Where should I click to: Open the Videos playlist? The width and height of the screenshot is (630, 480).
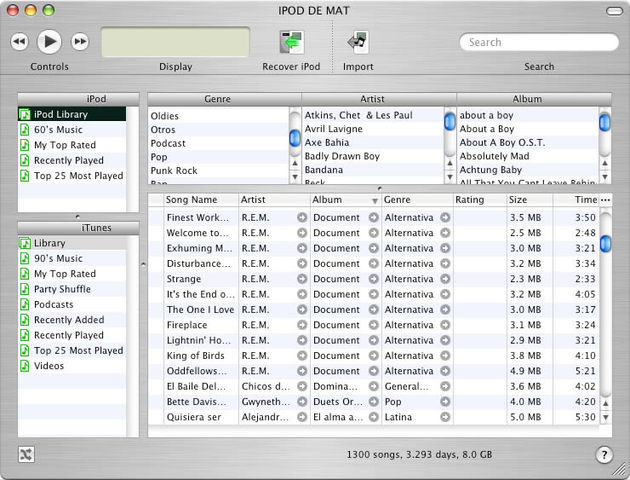coord(72,366)
